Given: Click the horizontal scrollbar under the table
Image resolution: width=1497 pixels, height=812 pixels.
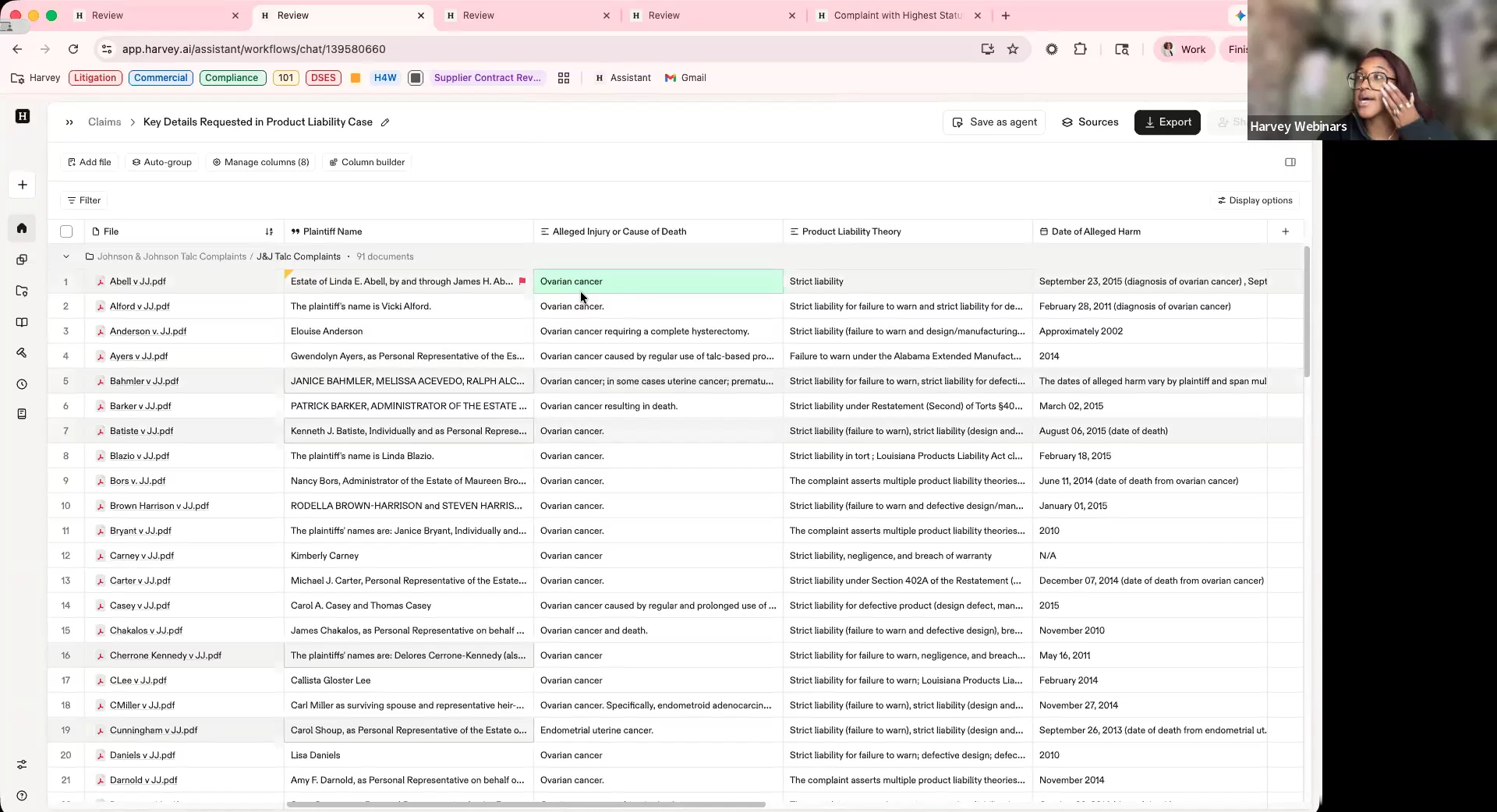Looking at the screenshot, I should tap(526, 804).
